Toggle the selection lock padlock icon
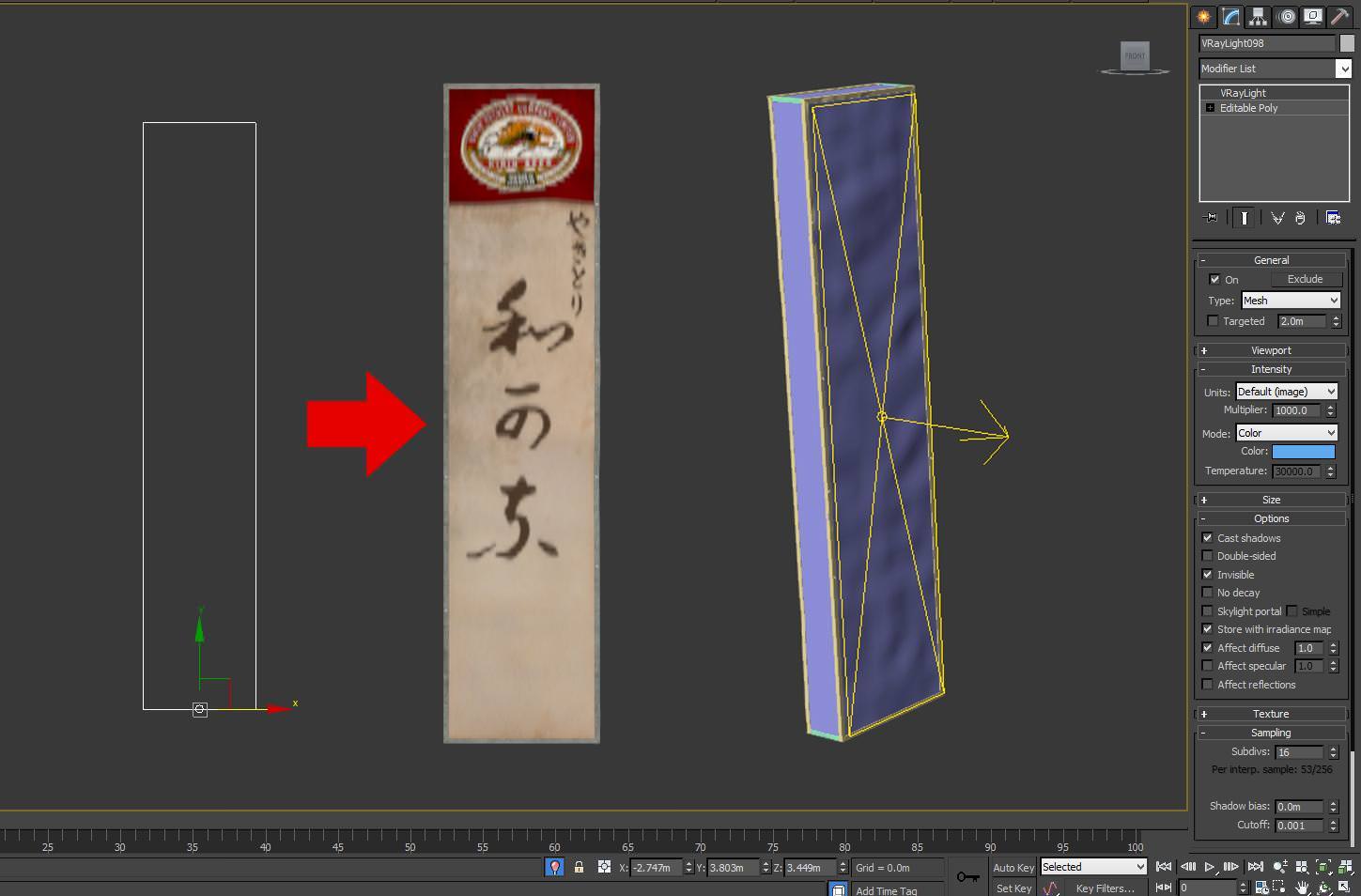The height and width of the screenshot is (896, 1361). pos(579,868)
